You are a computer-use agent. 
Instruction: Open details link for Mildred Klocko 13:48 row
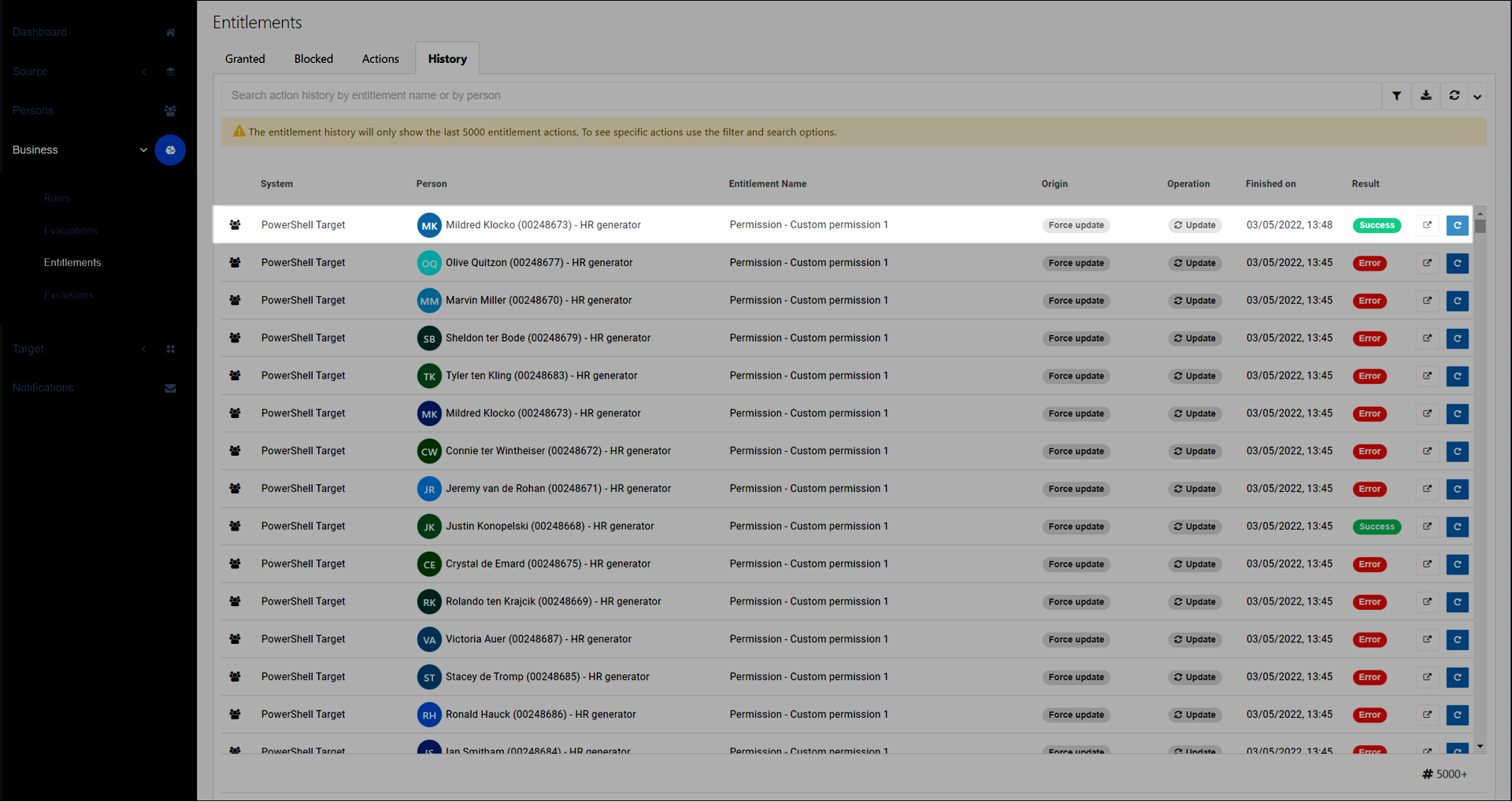[1427, 225]
